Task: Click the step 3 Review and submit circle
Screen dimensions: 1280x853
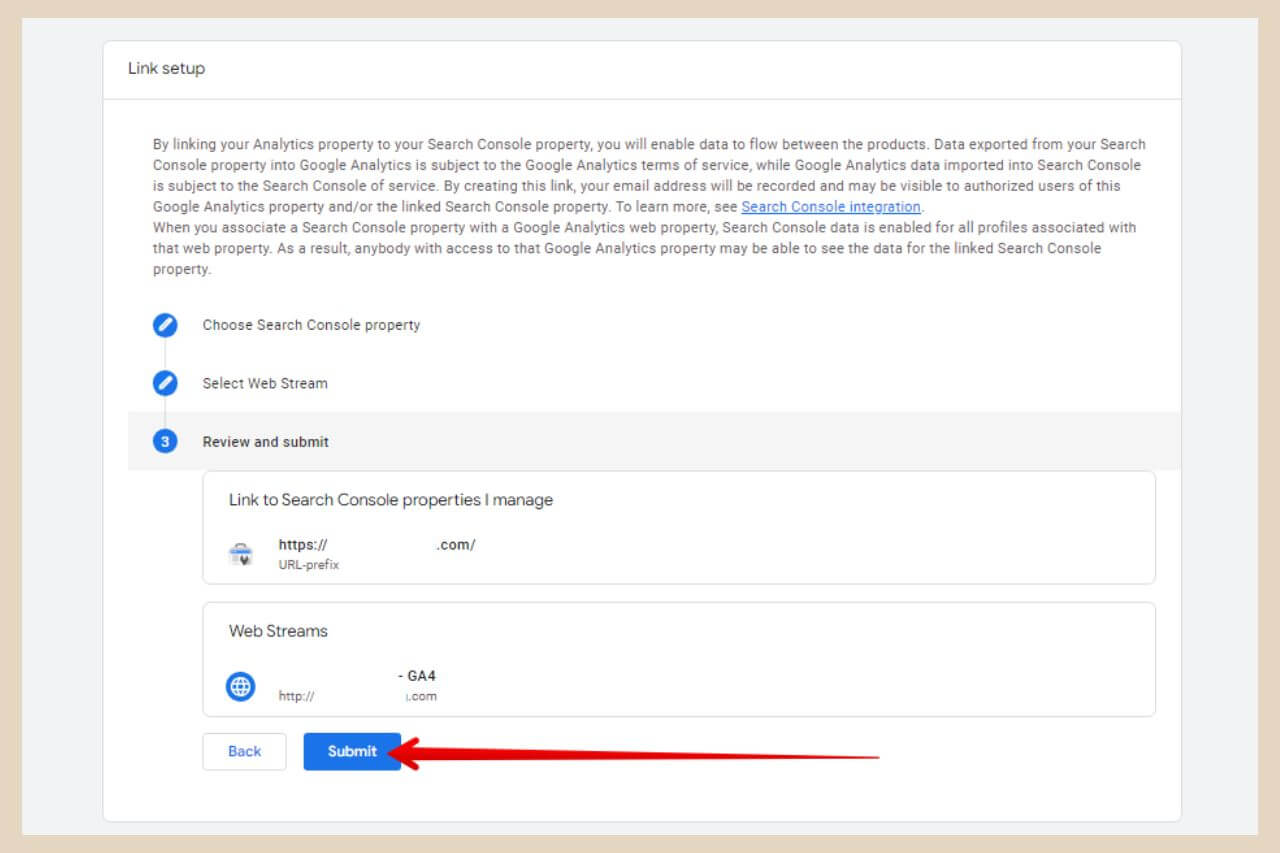Action: point(165,441)
